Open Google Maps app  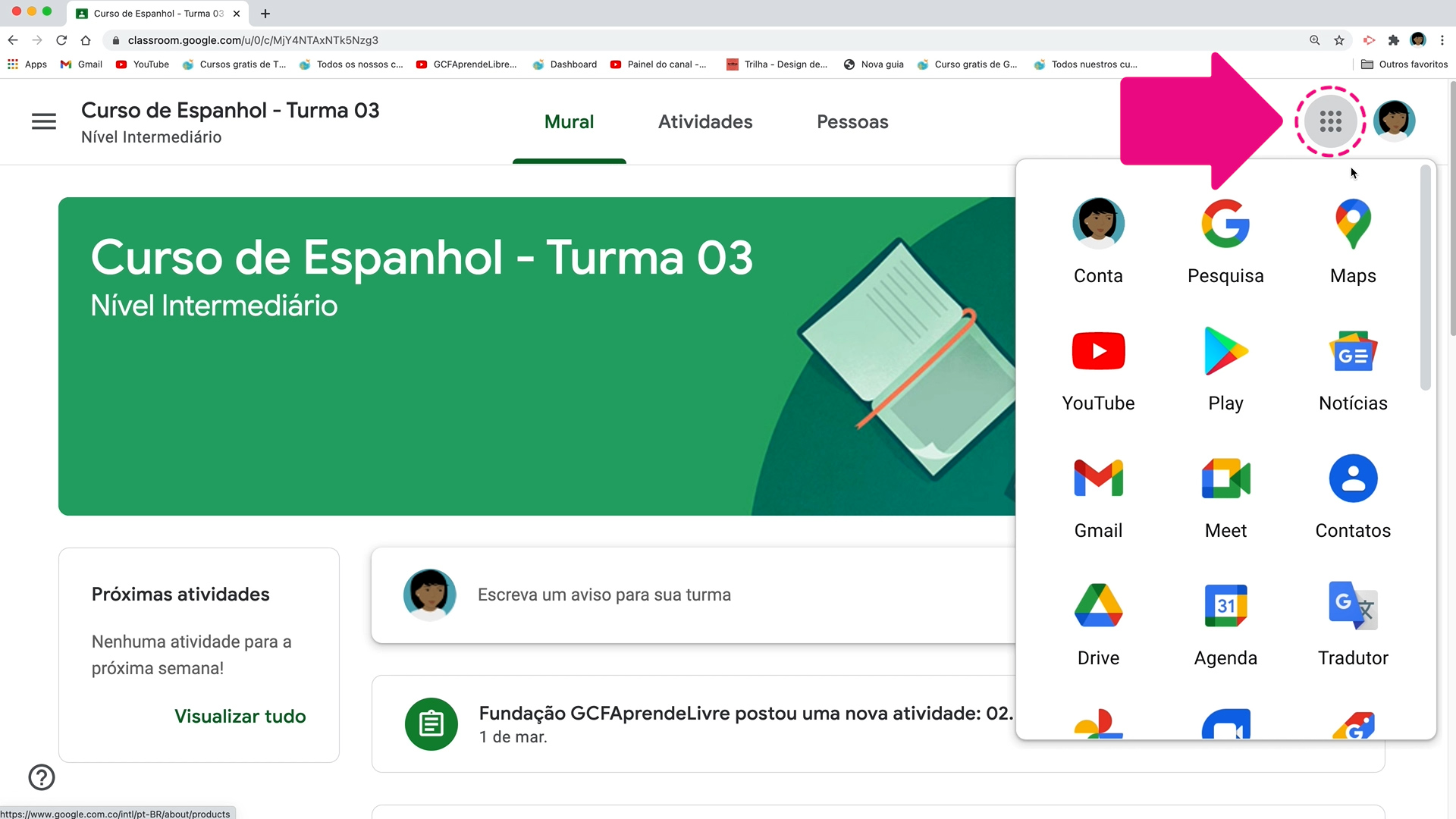[1353, 239]
